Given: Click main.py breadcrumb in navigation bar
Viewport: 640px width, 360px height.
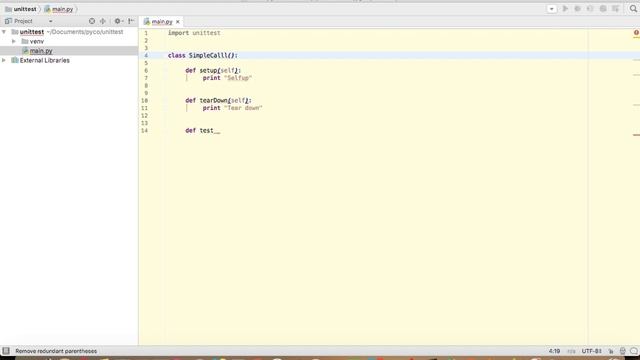Looking at the screenshot, I should click(62, 9).
